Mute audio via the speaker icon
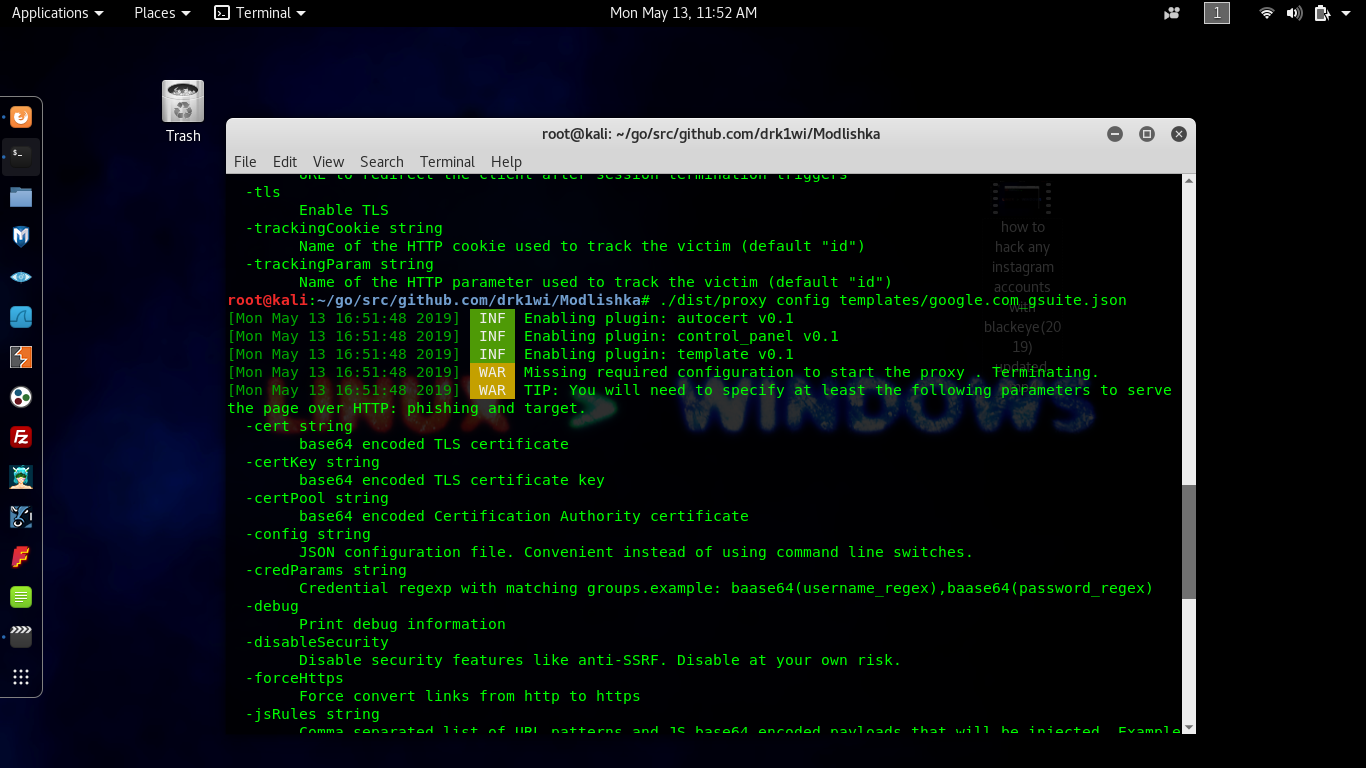Viewport: 1366px width, 768px height. coord(1294,13)
